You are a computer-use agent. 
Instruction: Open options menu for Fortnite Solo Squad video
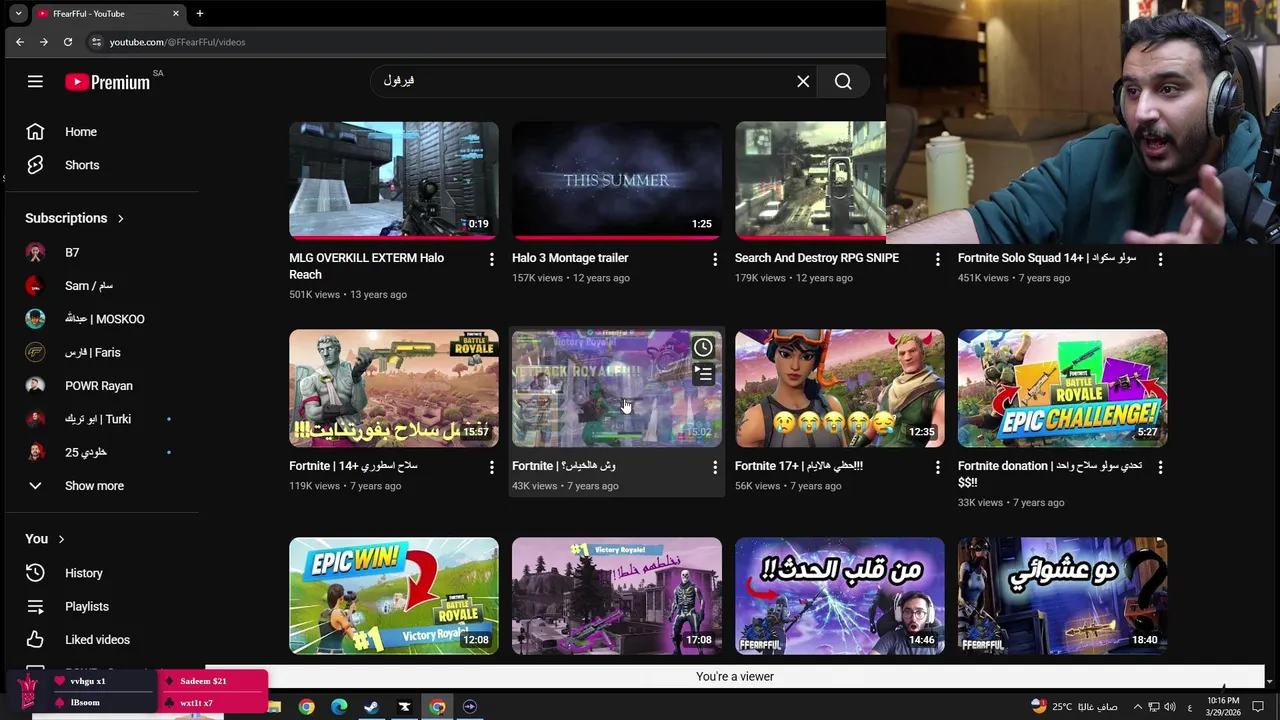[x=1160, y=259]
